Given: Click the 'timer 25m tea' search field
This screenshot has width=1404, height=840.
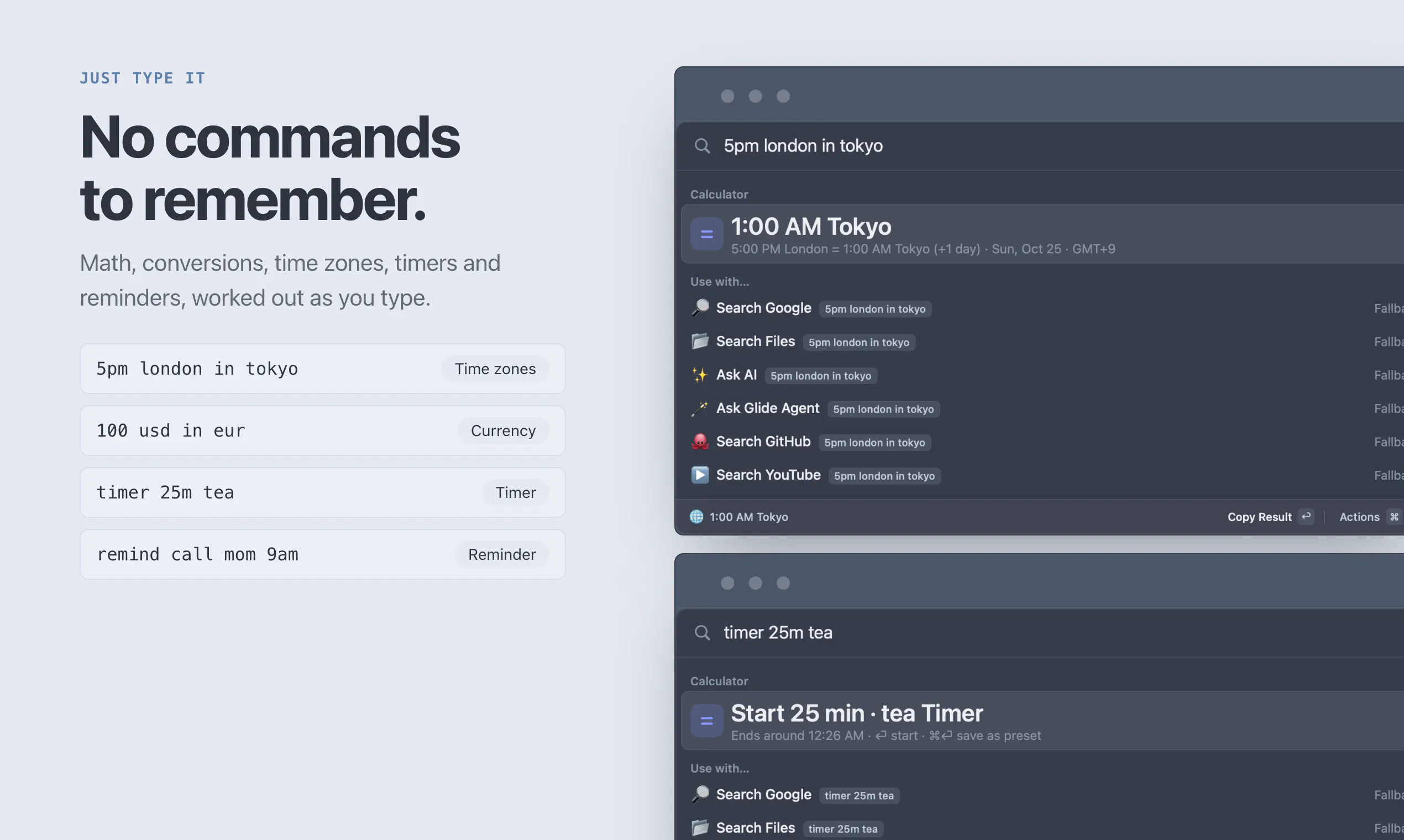Looking at the screenshot, I should tap(1039, 633).
